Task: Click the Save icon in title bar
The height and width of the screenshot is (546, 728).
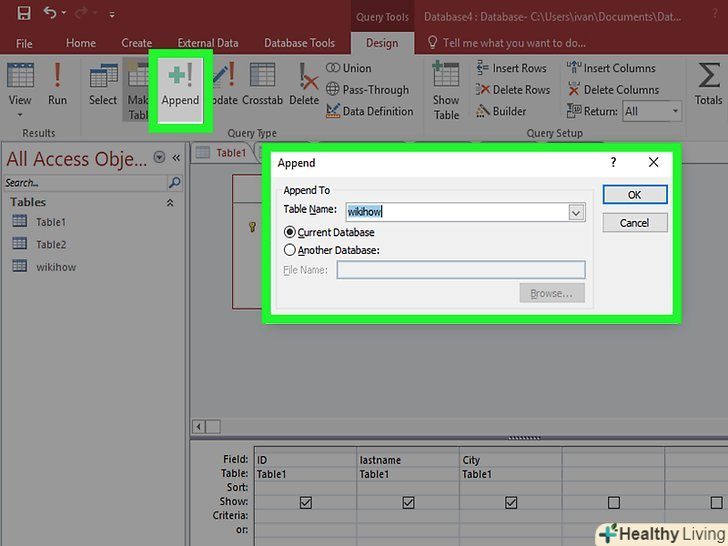Action: coord(23,14)
